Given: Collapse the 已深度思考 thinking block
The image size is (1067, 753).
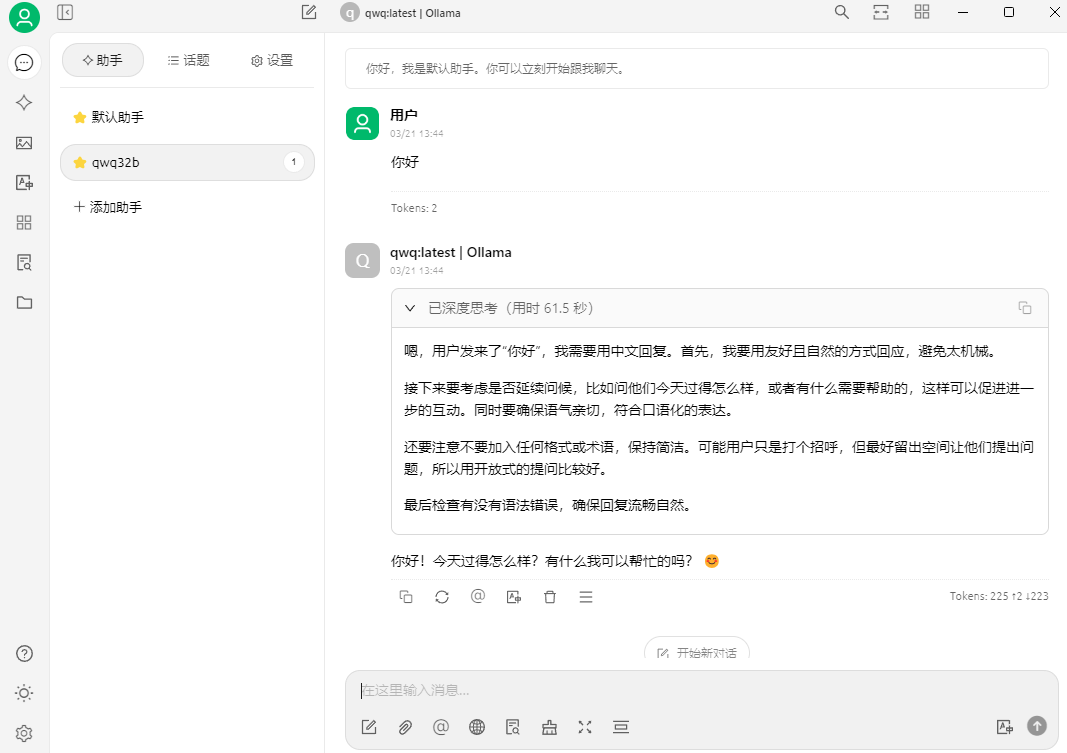Looking at the screenshot, I should pos(410,308).
